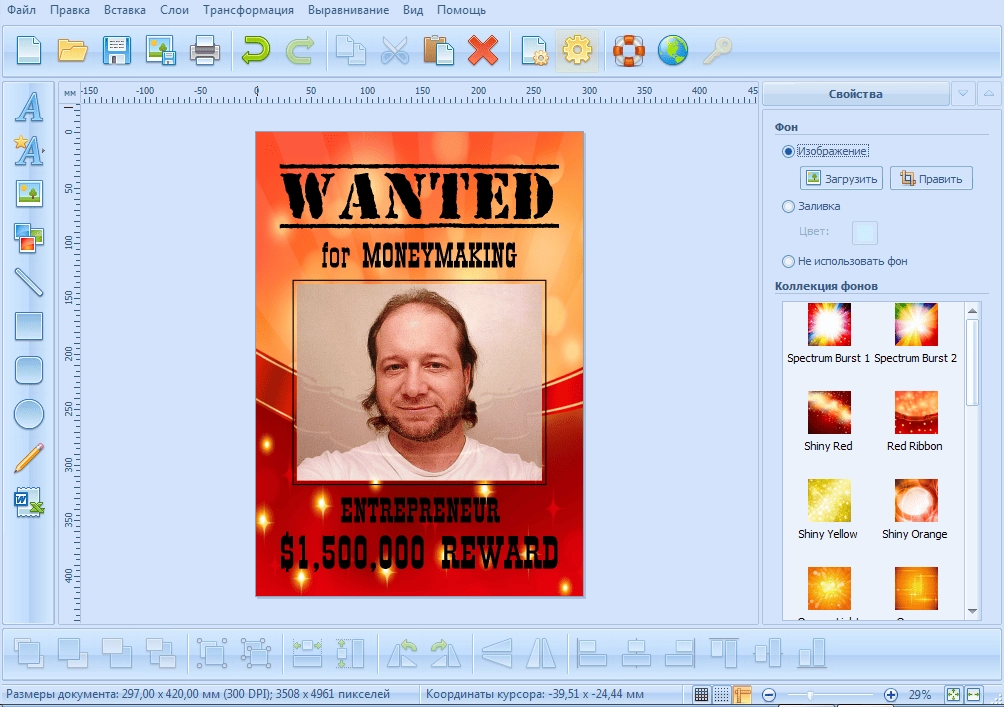Viewport: 1004px width, 707px height.
Task: Select the Pencil tool
Action: (29, 458)
